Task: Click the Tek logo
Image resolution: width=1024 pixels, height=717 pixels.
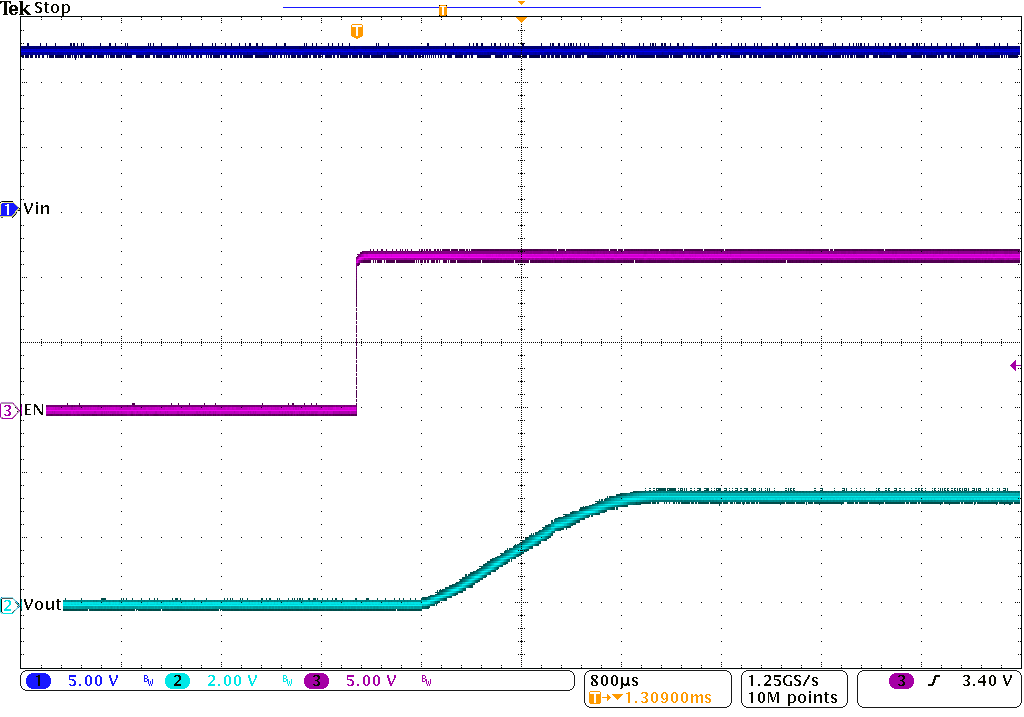Action: (16, 8)
